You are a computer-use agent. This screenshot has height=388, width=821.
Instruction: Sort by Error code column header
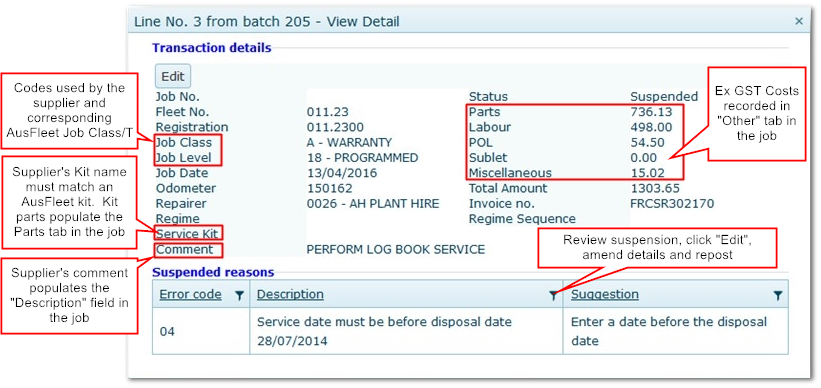190,294
